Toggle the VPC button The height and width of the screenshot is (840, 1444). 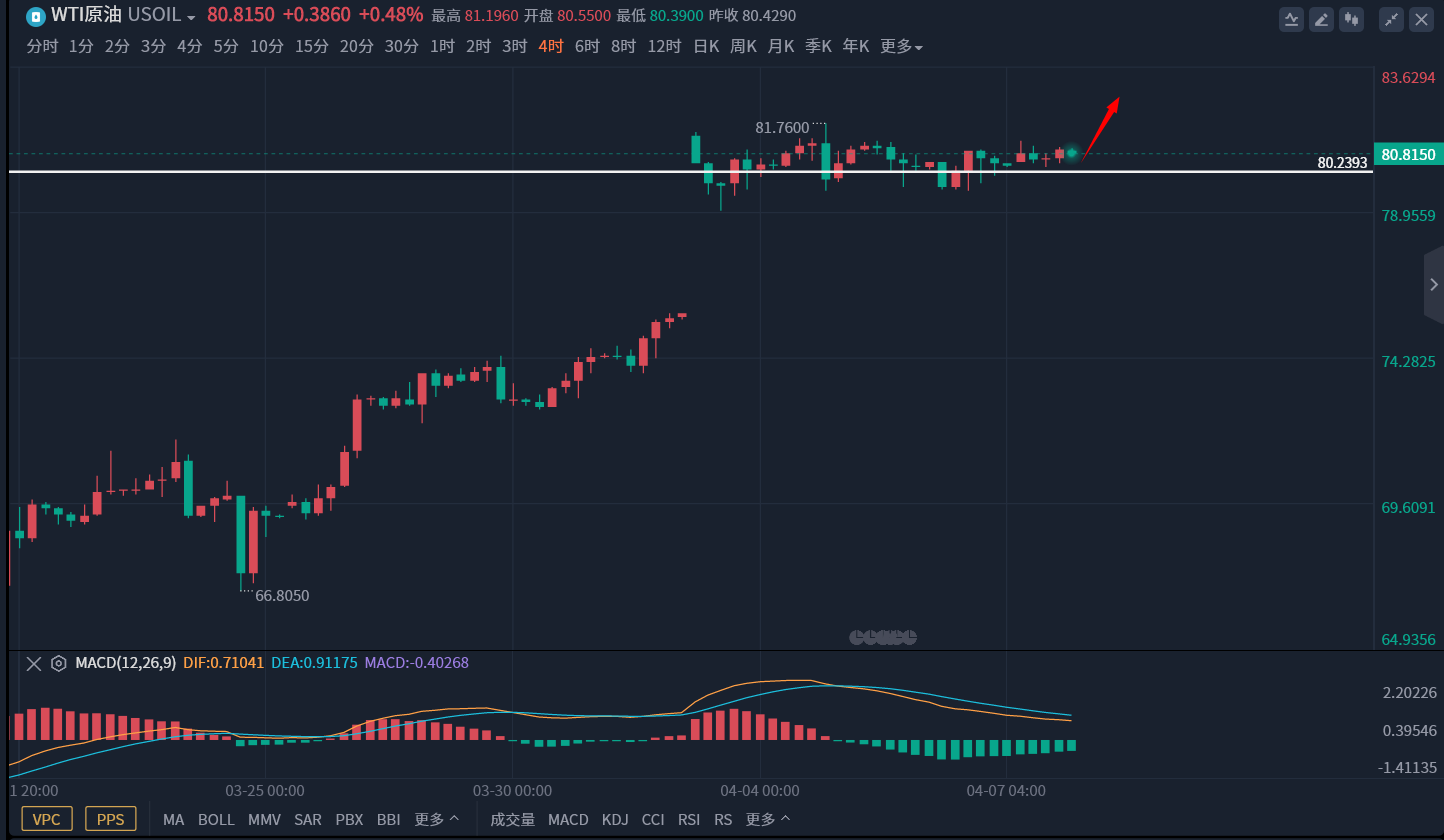click(x=47, y=819)
